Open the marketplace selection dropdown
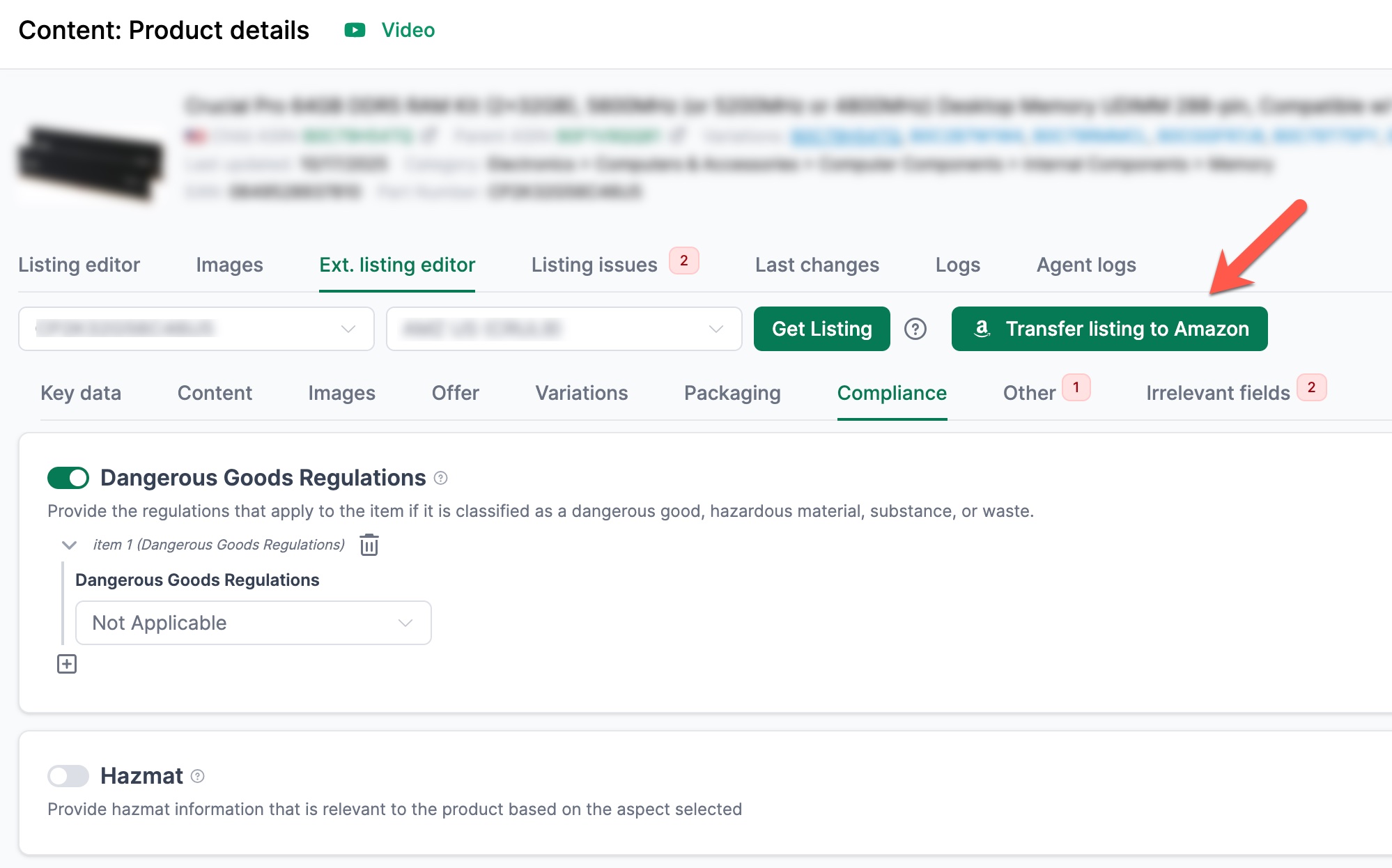This screenshot has width=1392, height=868. coord(564,329)
